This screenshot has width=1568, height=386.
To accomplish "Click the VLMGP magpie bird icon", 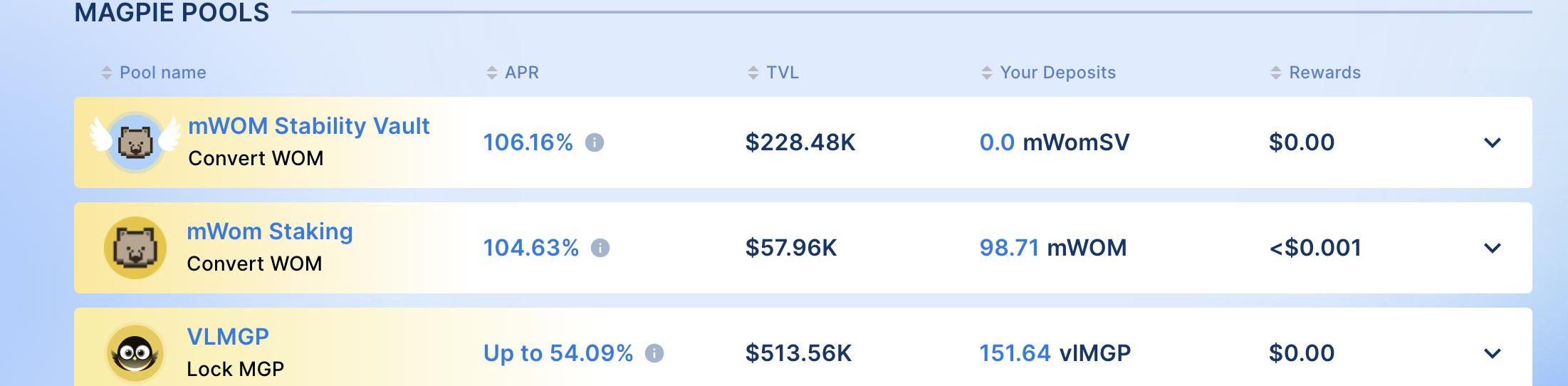I will (135, 353).
